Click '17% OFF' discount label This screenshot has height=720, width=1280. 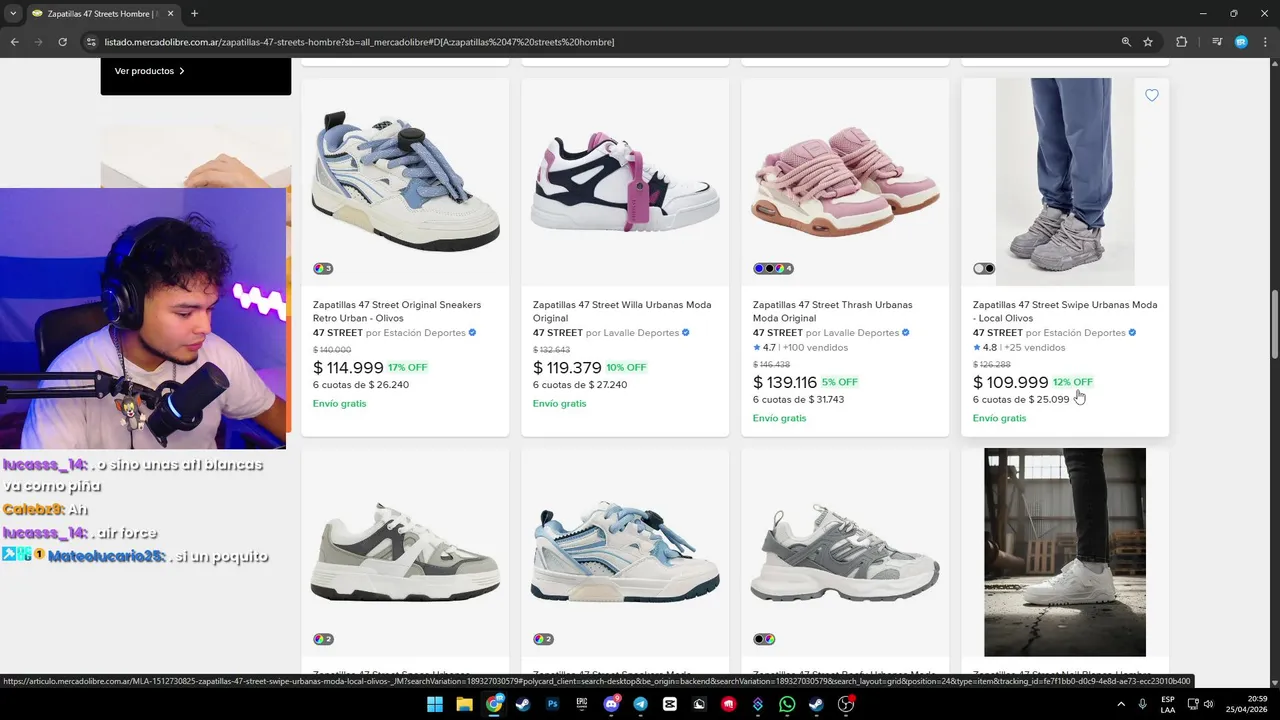coord(408,367)
